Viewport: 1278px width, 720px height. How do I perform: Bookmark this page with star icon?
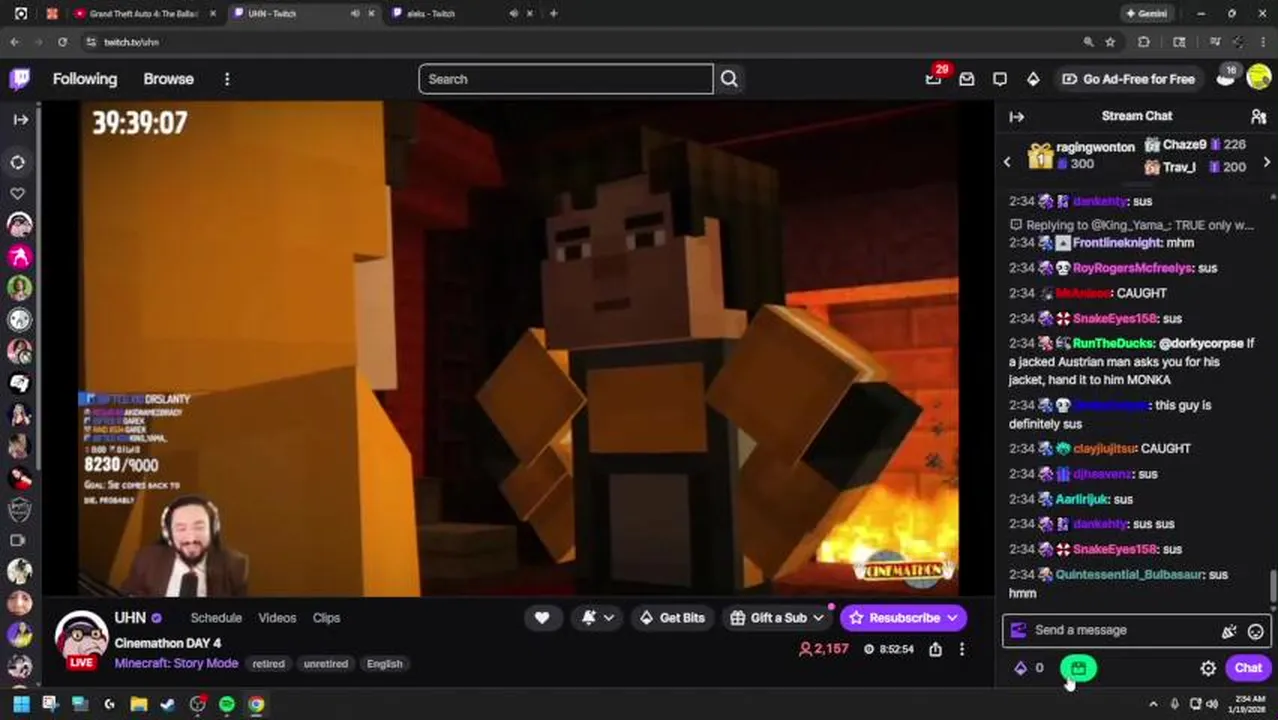(x=1110, y=42)
